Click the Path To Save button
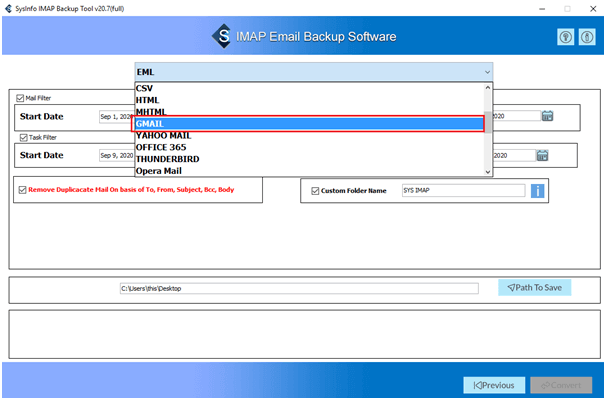The width and height of the screenshot is (606, 400). [534, 288]
